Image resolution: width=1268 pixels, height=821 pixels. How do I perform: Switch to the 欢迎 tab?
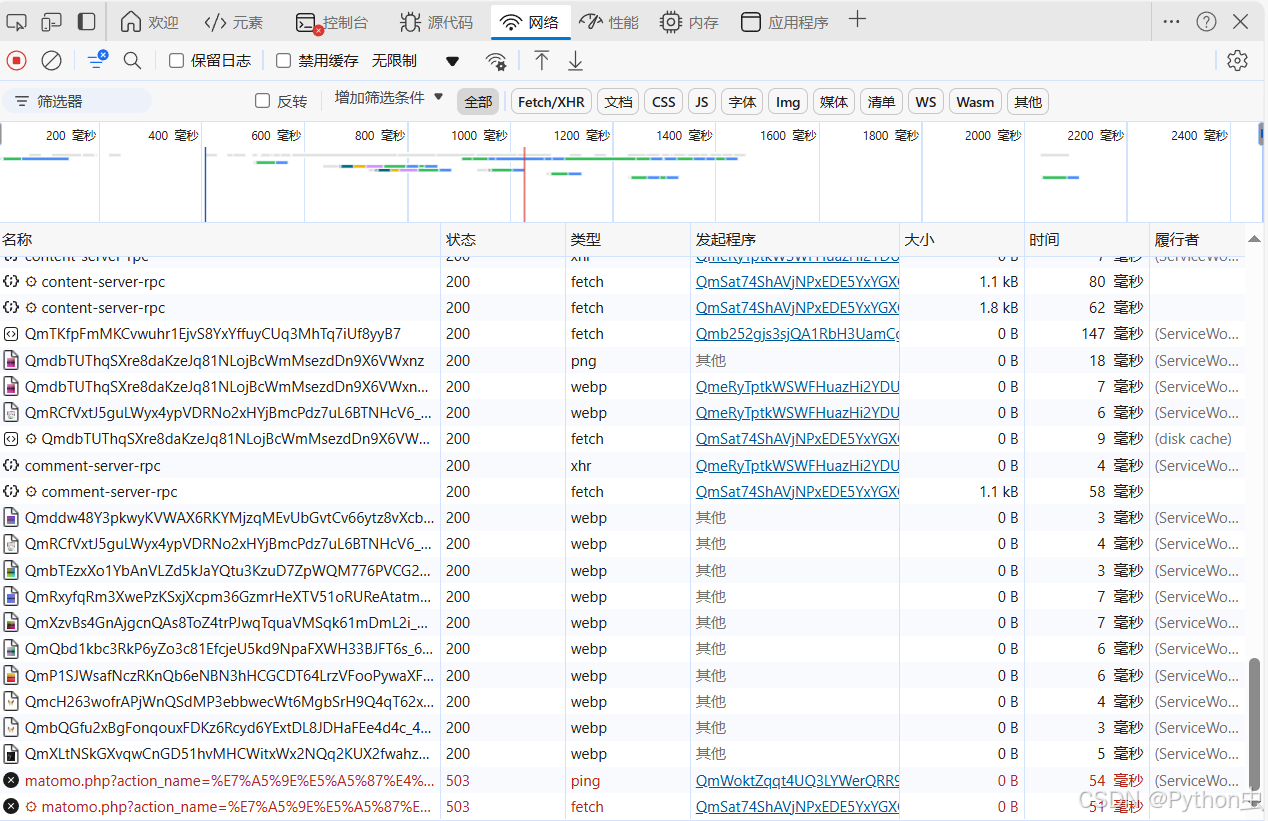[x=150, y=22]
